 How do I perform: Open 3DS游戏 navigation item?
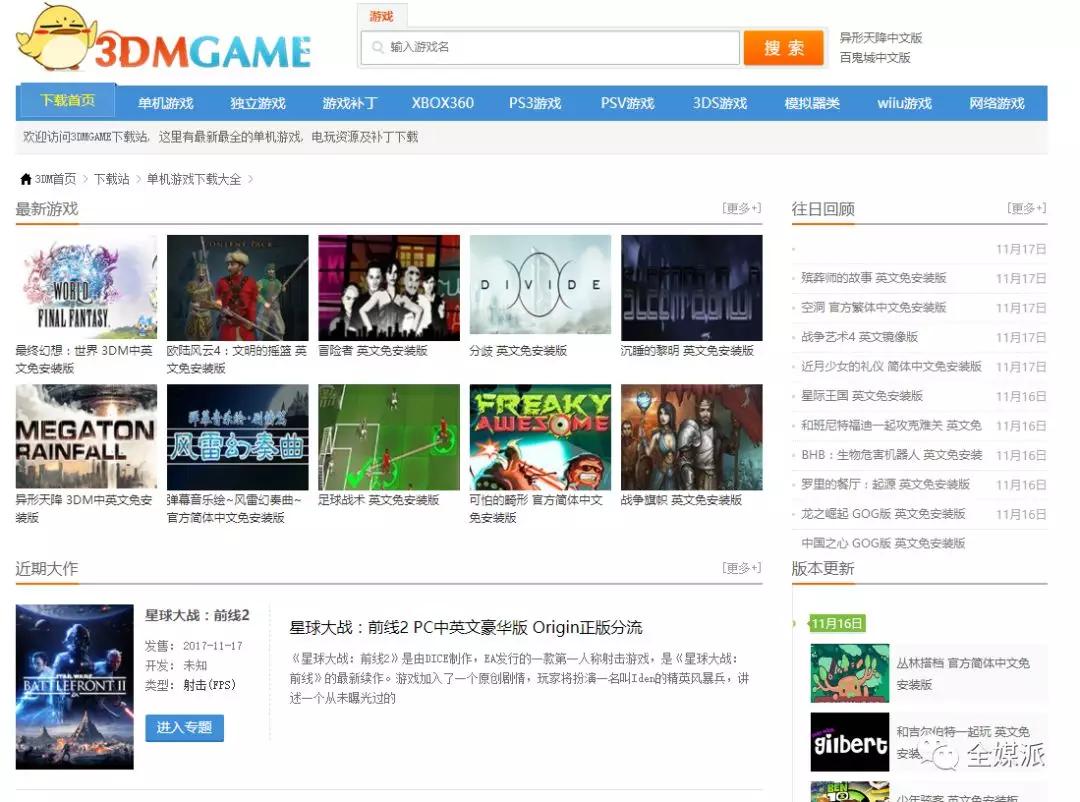click(x=720, y=103)
